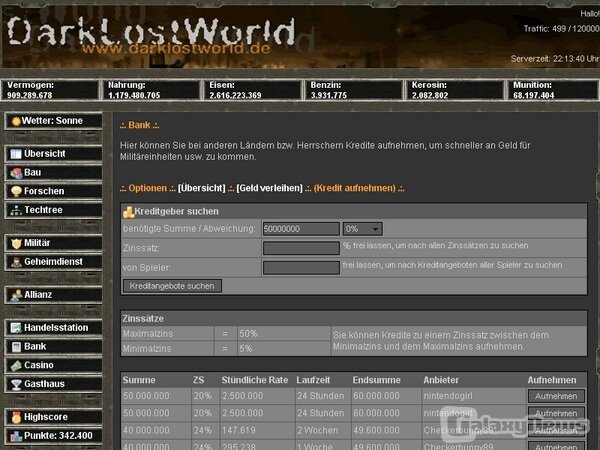
Task: Open the Highscore menu entry
Action: pos(54,417)
